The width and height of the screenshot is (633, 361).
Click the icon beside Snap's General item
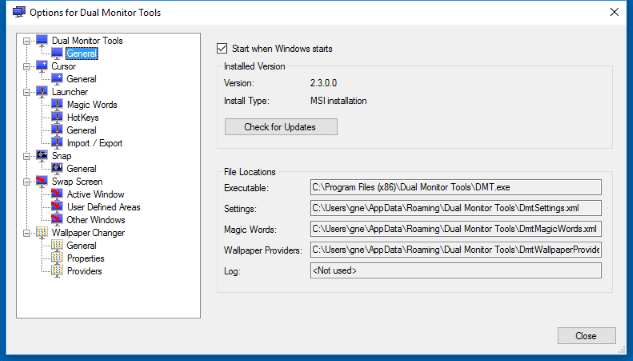pyautogui.click(x=57, y=168)
